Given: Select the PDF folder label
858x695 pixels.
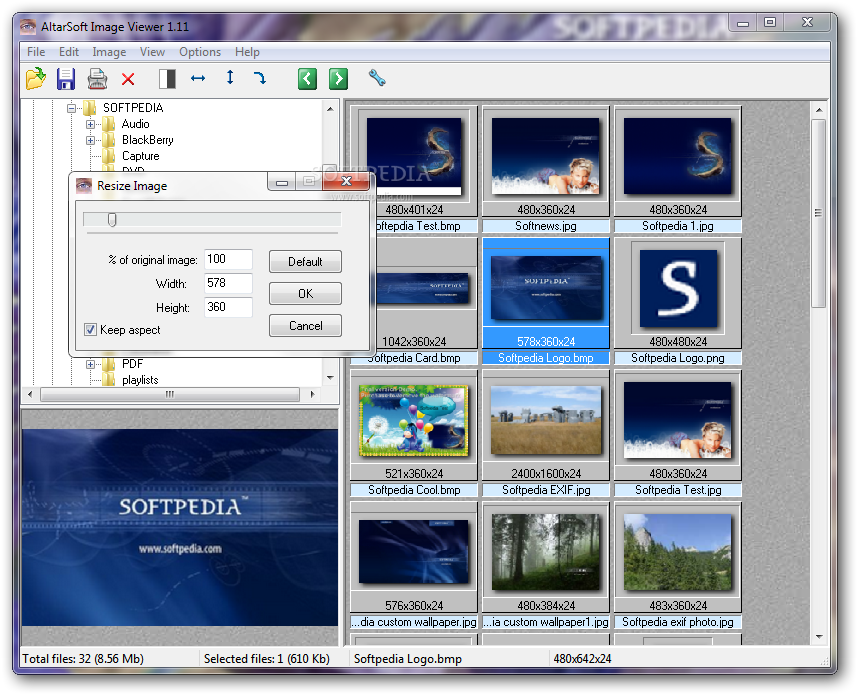Looking at the screenshot, I should [132, 364].
